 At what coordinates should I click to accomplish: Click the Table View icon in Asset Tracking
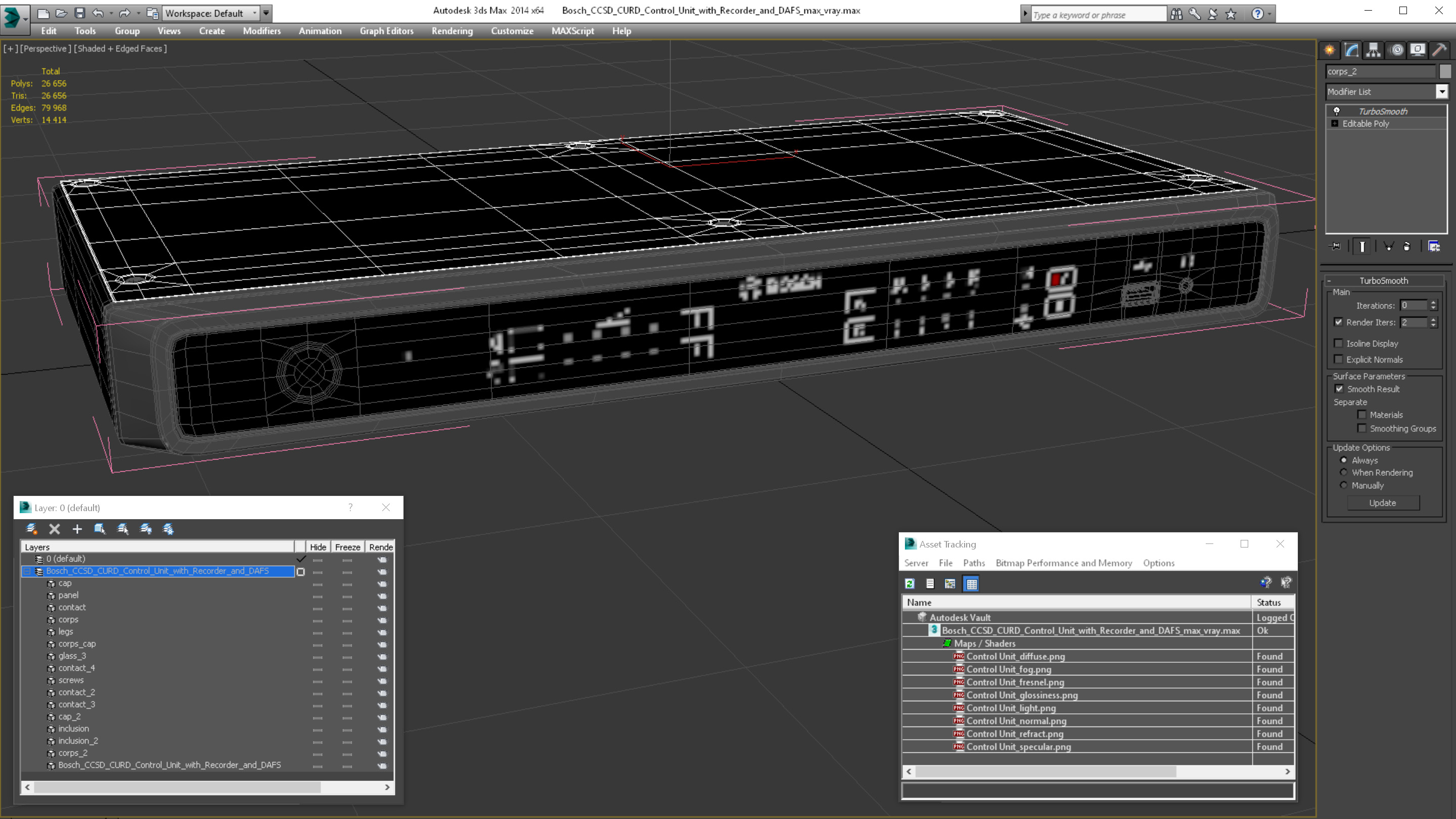point(972,583)
